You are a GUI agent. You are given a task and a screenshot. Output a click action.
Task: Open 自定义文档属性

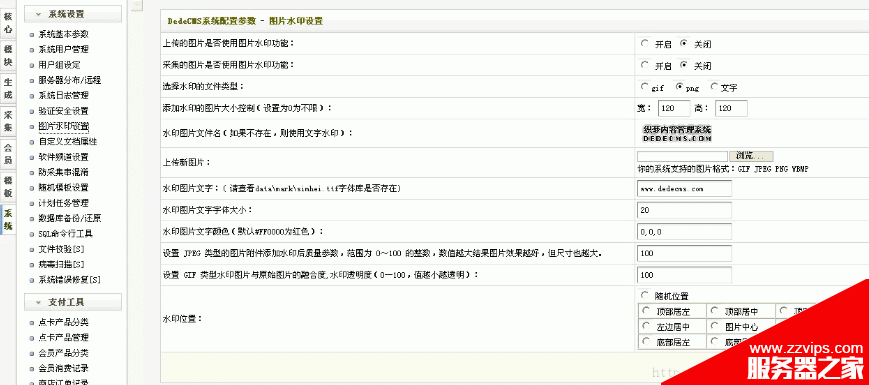tap(67, 141)
